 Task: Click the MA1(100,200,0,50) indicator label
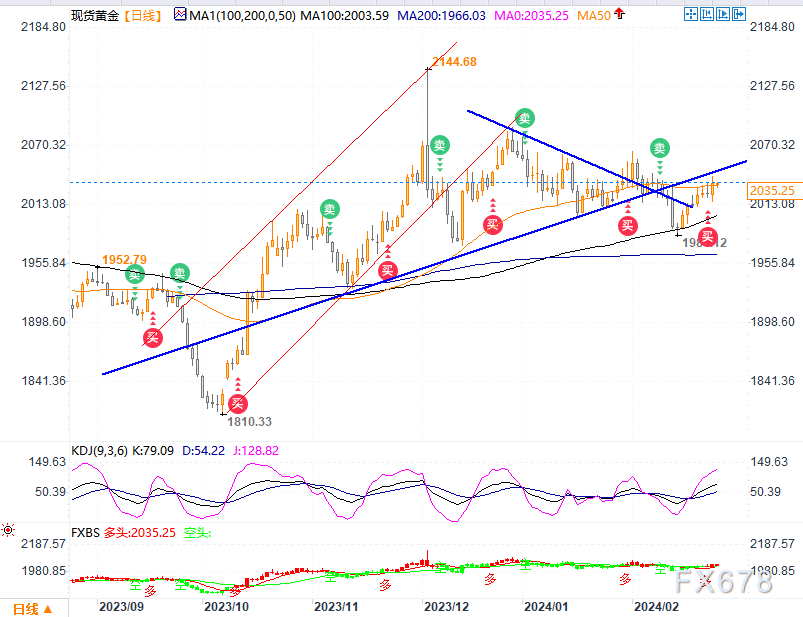pos(242,15)
